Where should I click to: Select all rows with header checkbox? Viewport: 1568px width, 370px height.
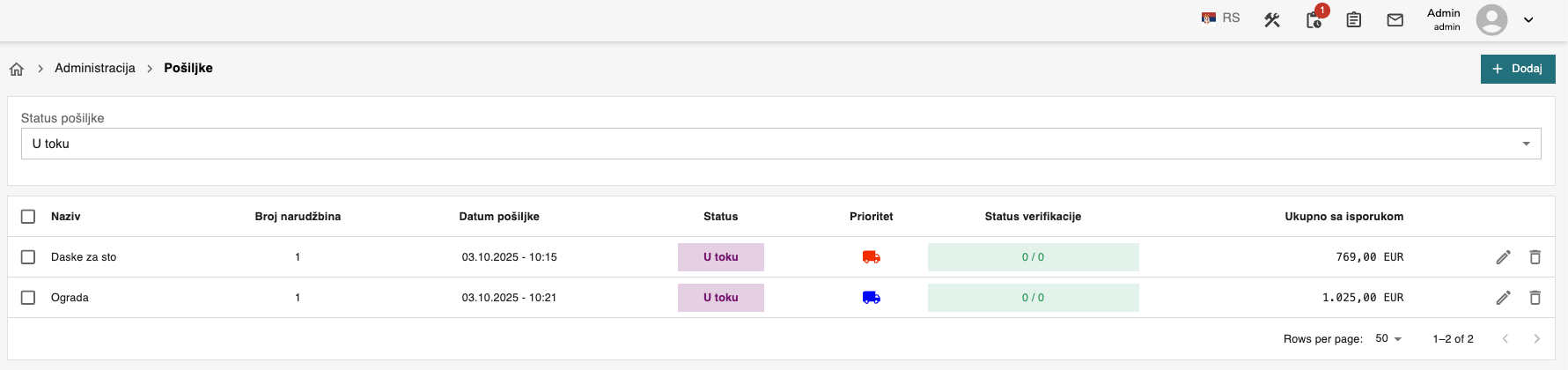pyautogui.click(x=28, y=217)
